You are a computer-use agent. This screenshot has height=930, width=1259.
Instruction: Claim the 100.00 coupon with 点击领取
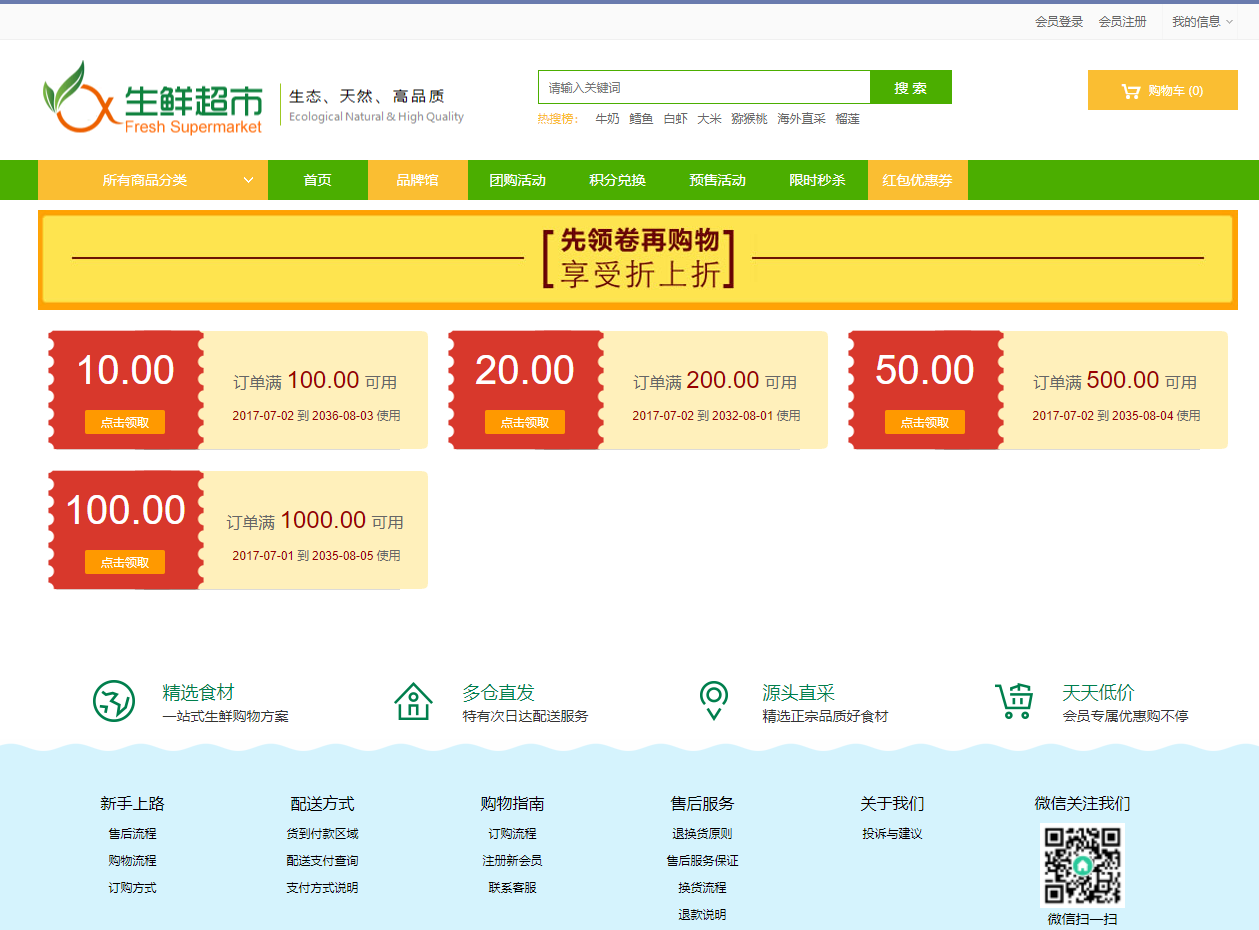125,562
